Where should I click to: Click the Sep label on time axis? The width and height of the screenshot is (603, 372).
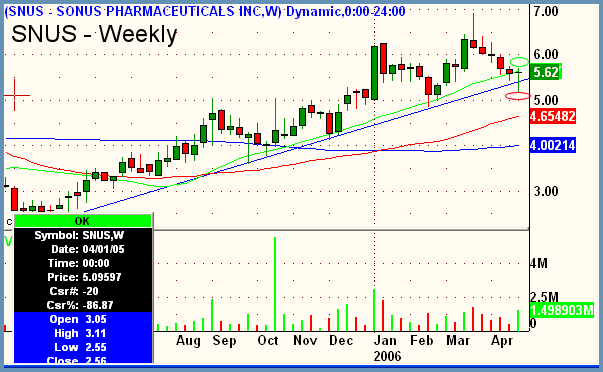click(x=224, y=341)
